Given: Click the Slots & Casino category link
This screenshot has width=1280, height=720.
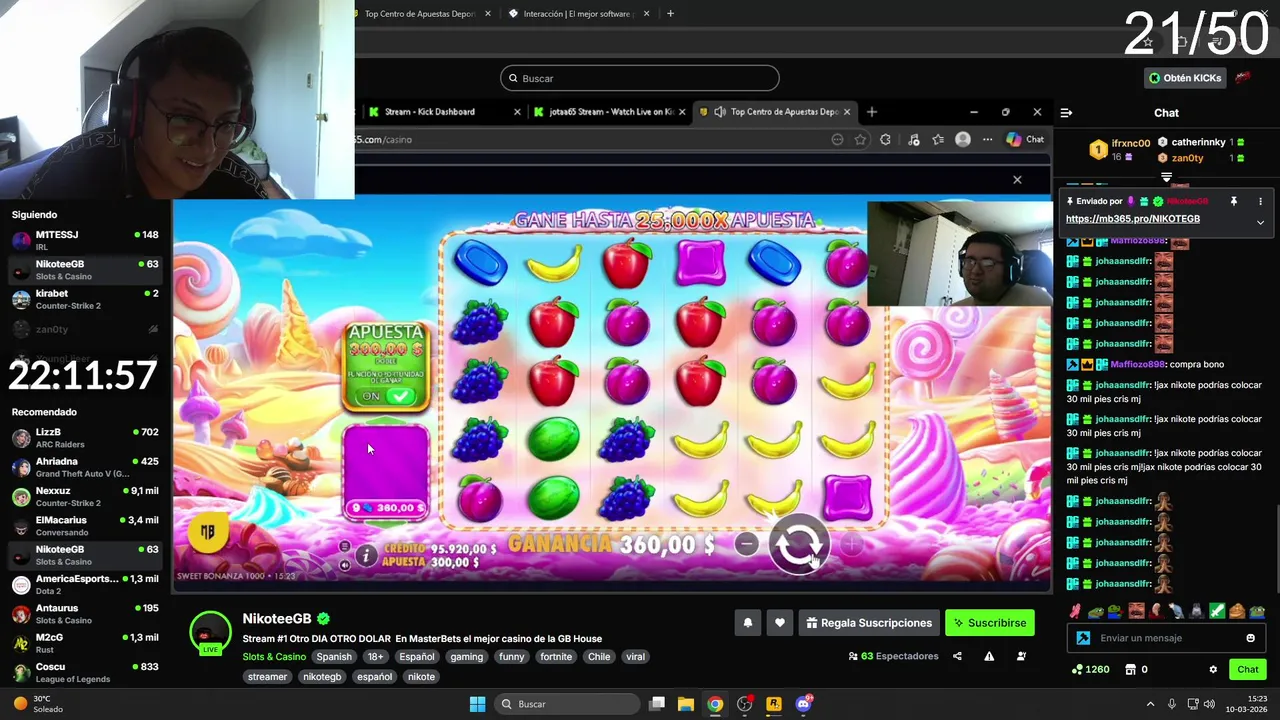Looking at the screenshot, I should click(274, 657).
